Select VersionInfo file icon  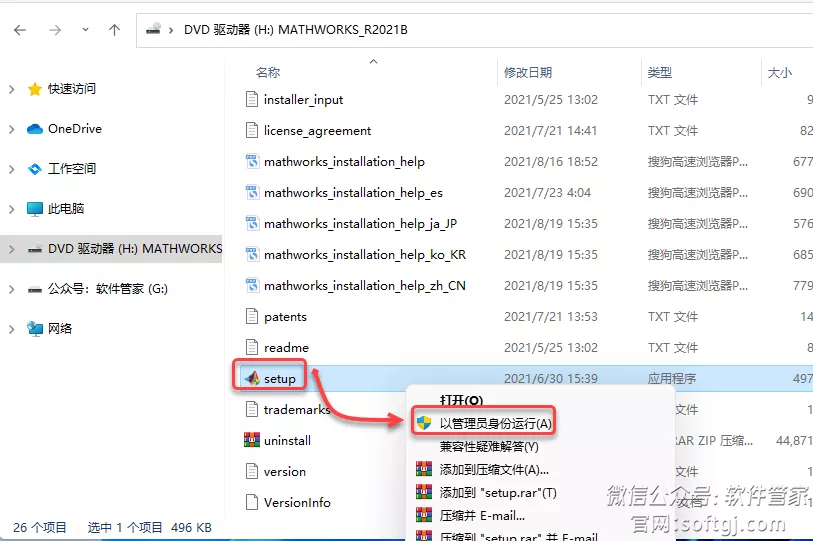(x=252, y=502)
